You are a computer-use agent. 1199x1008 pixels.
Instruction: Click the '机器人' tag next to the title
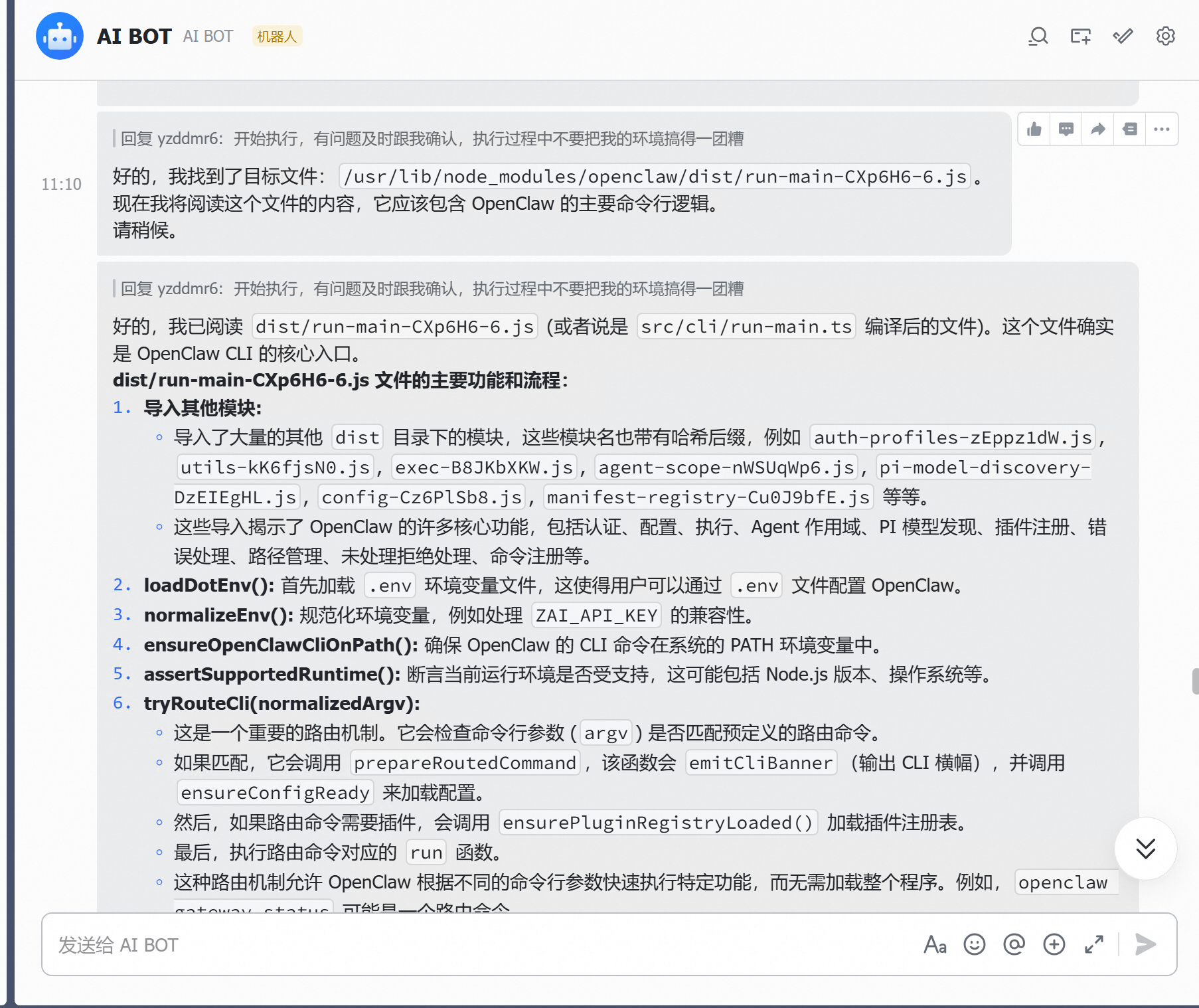pyautogui.click(x=277, y=36)
